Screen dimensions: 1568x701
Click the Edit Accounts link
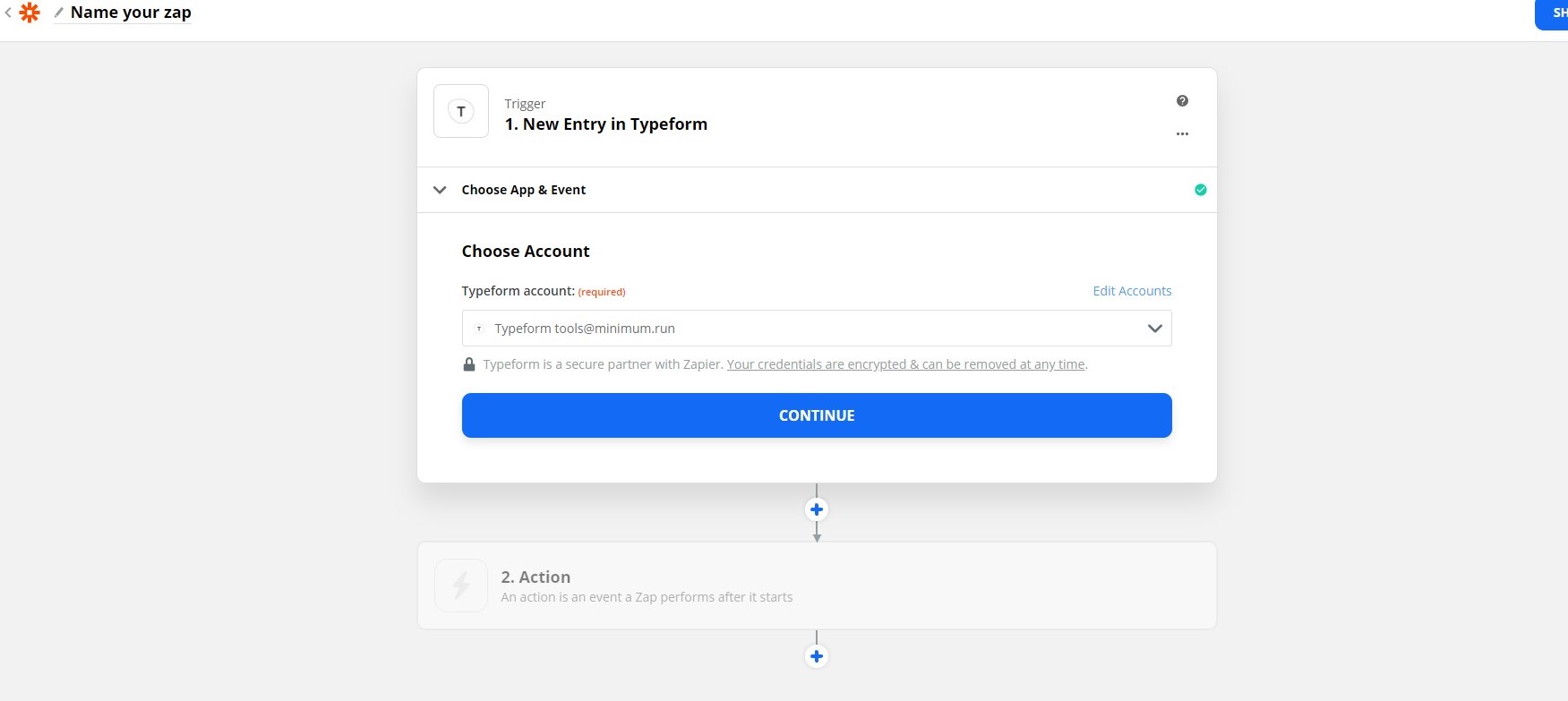tap(1132, 291)
